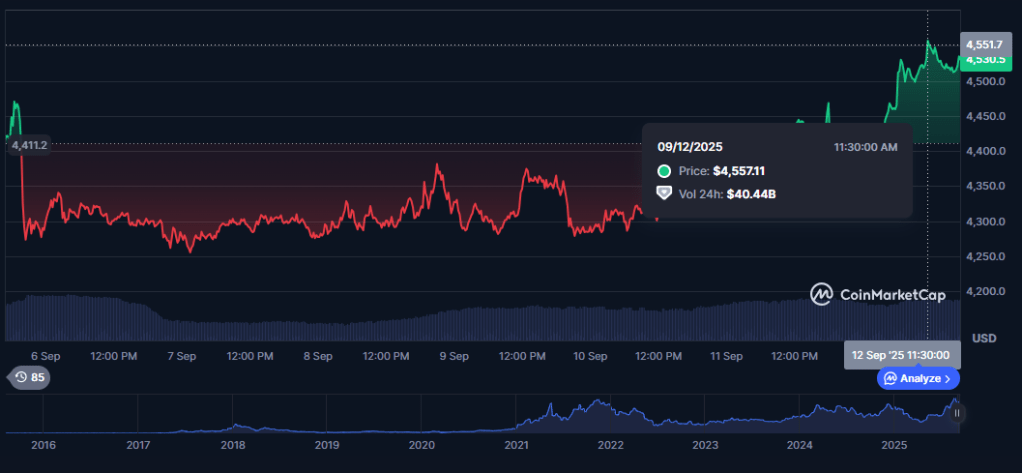Image resolution: width=1022 pixels, height=473 pixels.
Task: Click the icon inside the Analyze button
Action: pyautogui.click(x=889, y=379)
